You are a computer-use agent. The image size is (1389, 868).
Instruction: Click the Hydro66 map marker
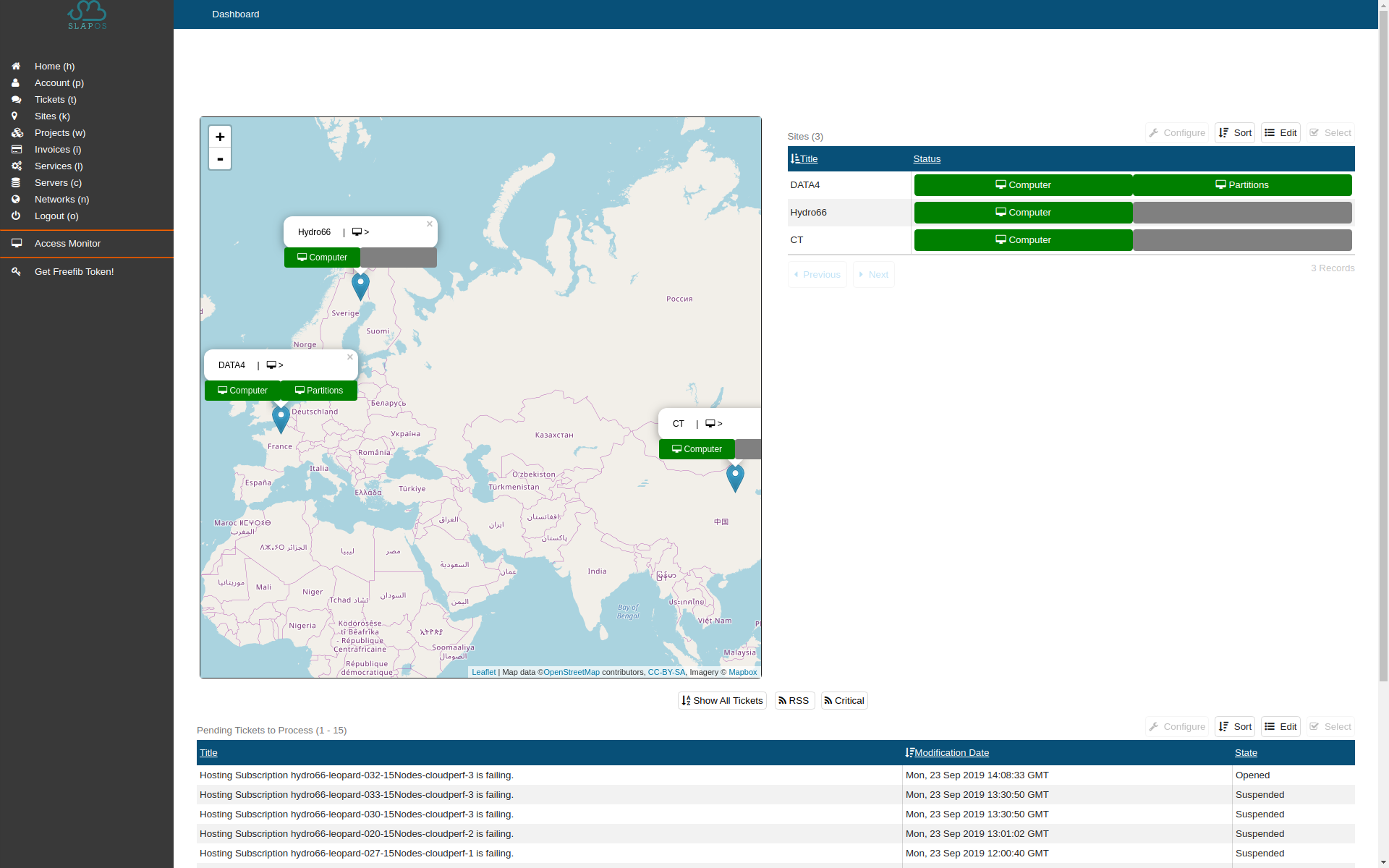pyautogui.click(x=360, y=286)
